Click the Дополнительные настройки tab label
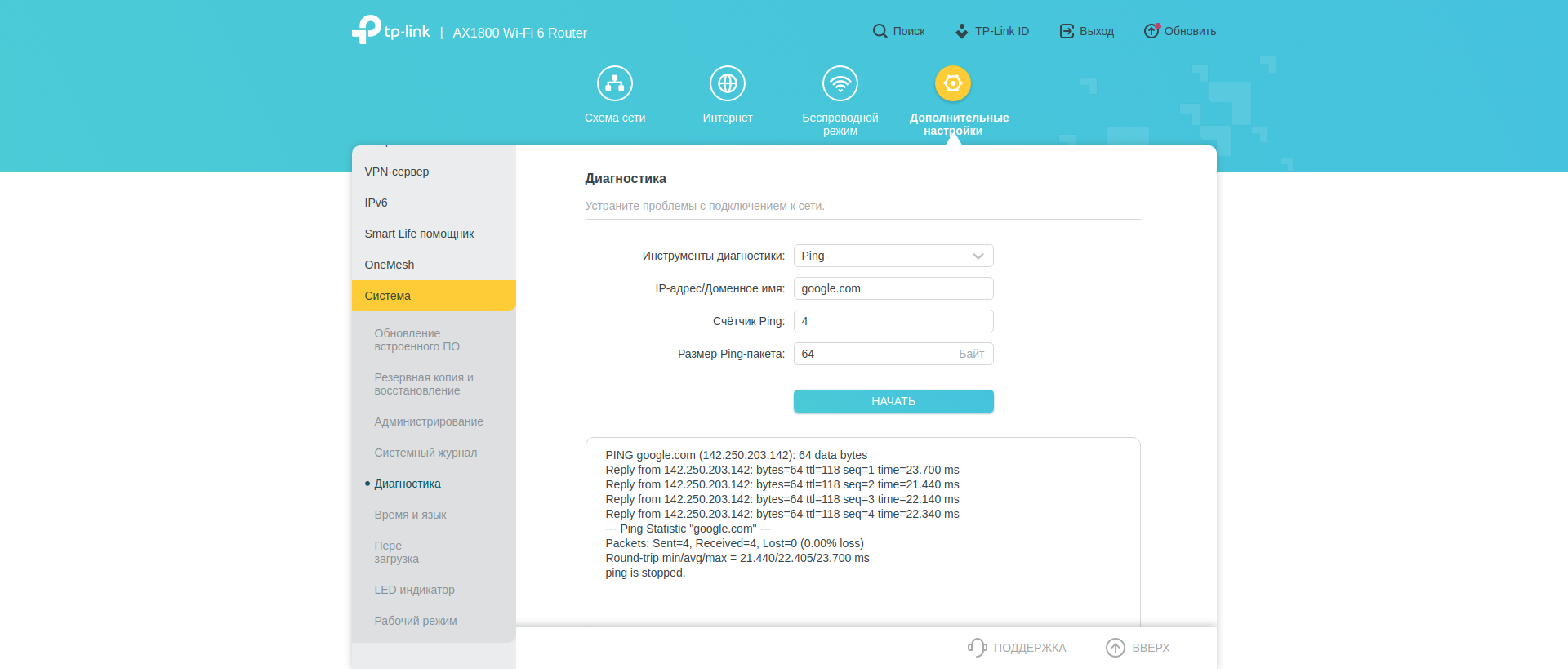The height and width of the screenshot is (669, 1568). tap(959, 124)
